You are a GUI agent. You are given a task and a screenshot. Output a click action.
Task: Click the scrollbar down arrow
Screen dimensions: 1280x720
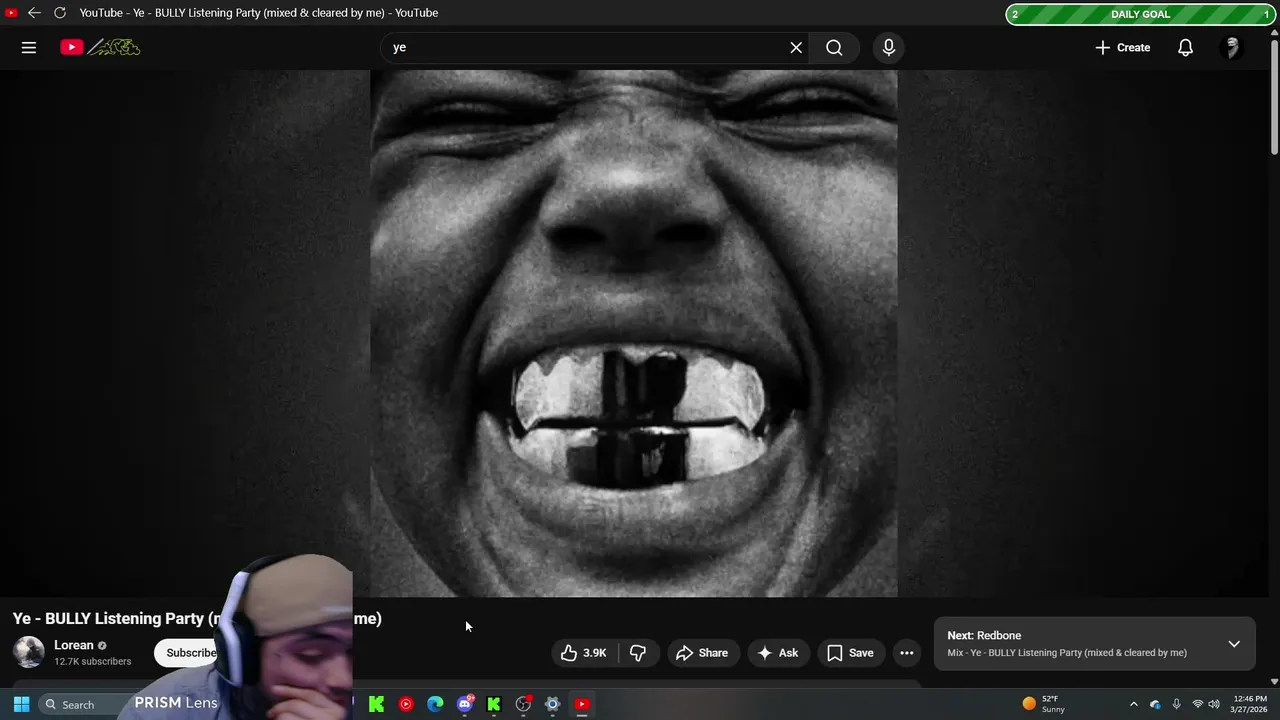pos(1273,681)
